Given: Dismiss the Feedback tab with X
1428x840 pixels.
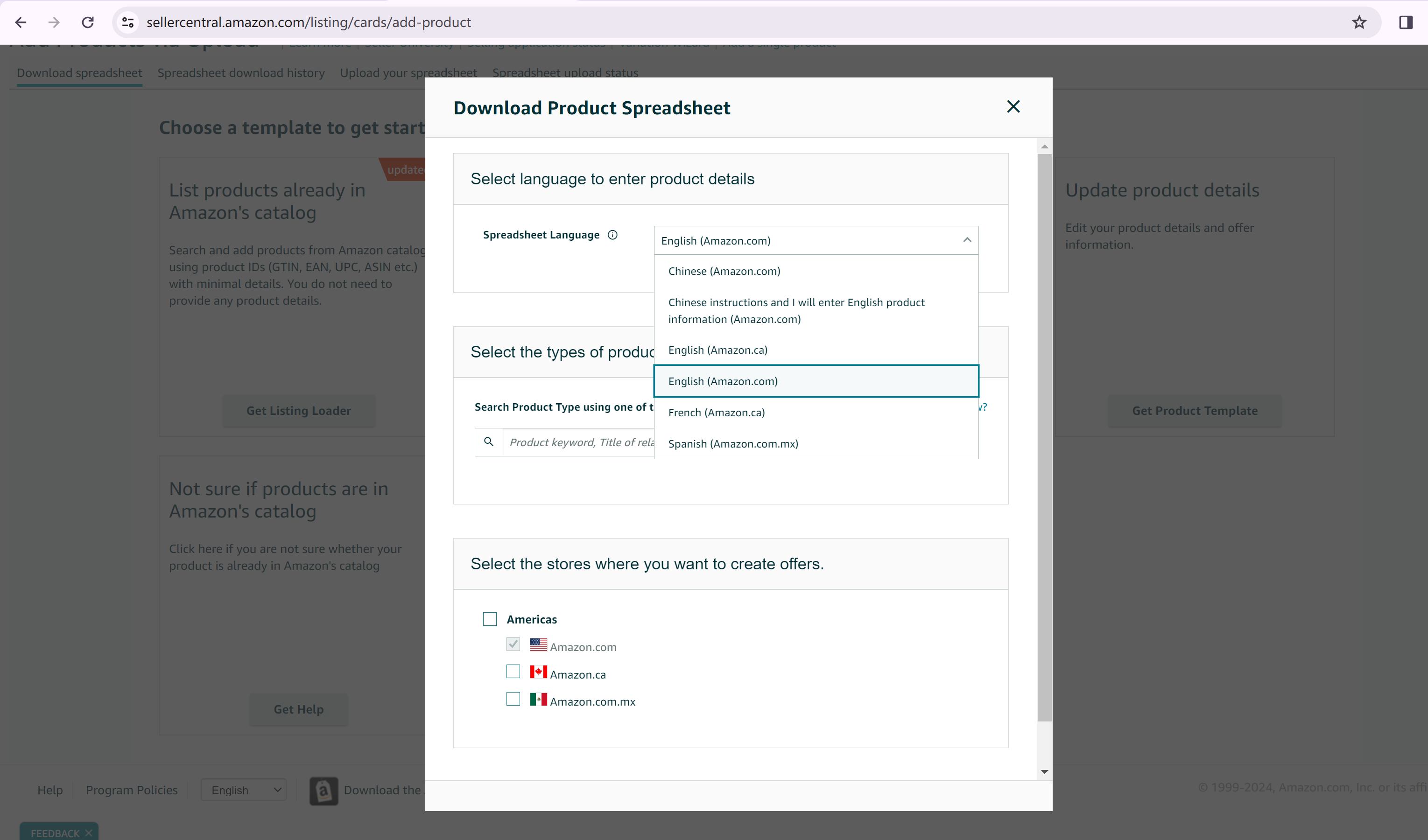Looking at the screenshot, I should coord(89,833).
